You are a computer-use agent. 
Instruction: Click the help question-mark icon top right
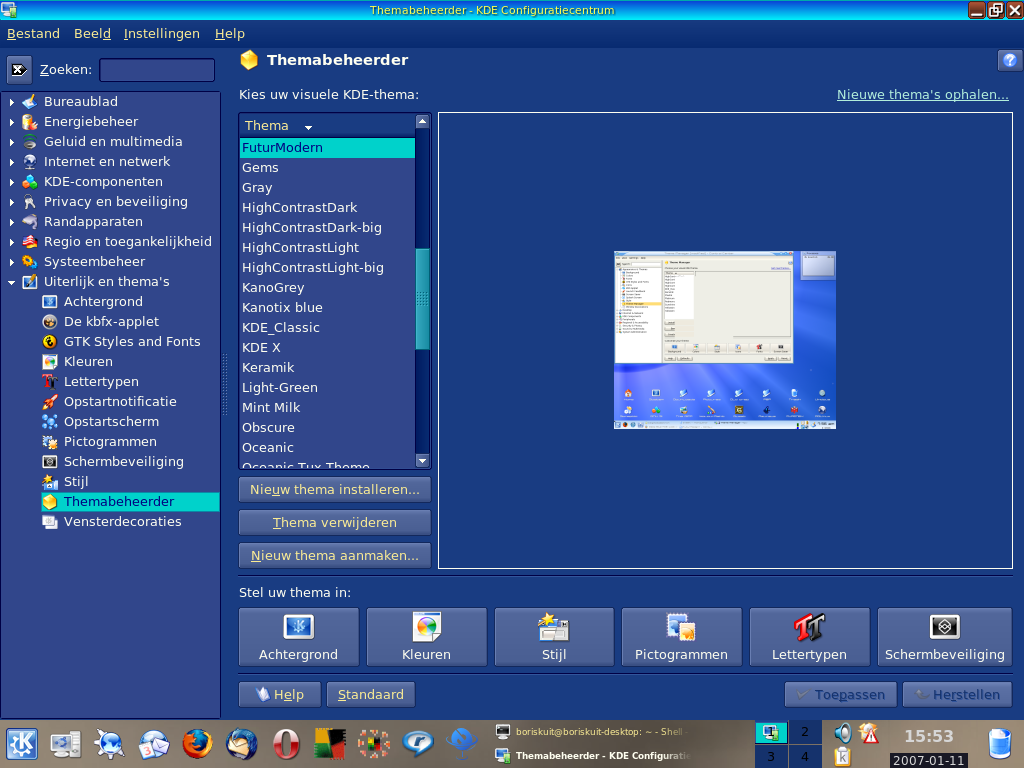point(1009,60)
